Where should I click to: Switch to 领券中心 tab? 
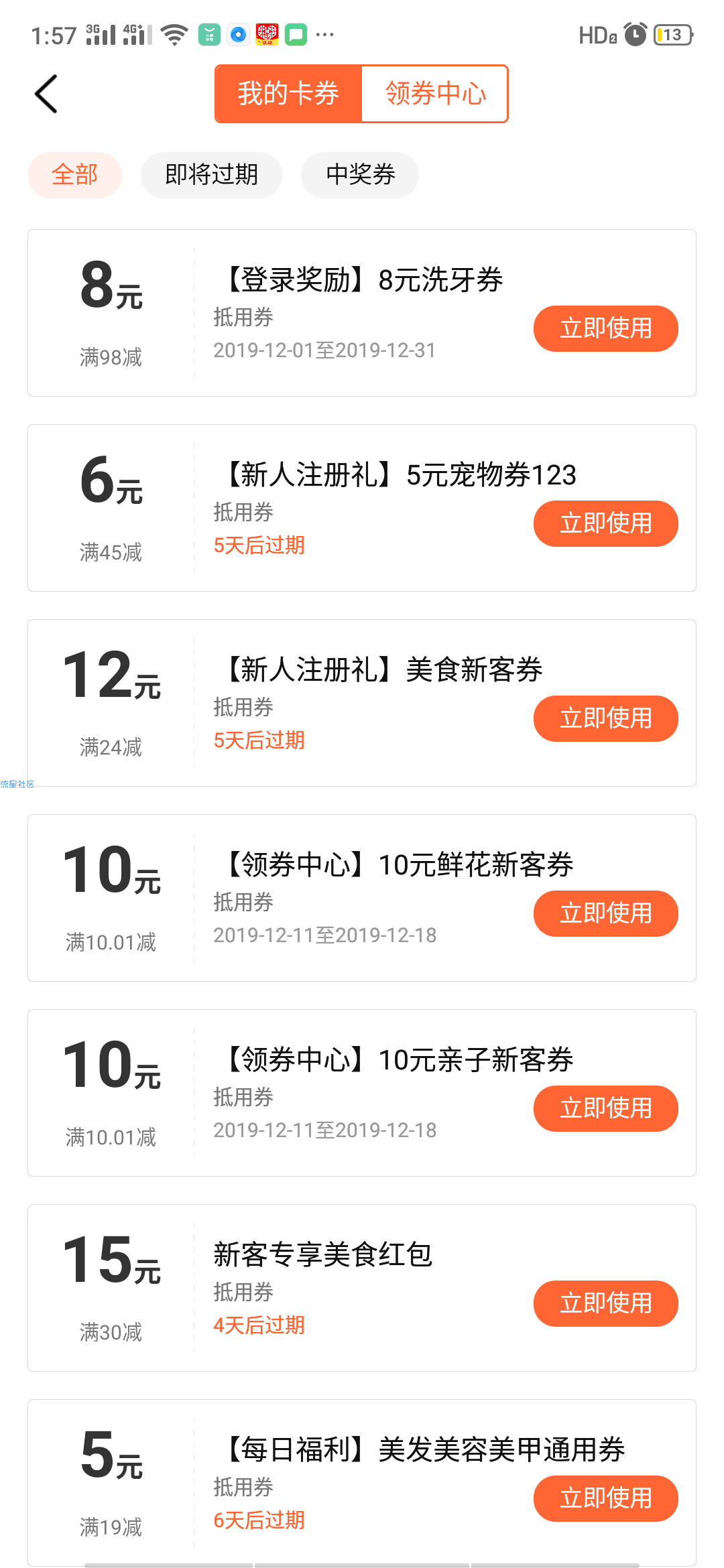pos(435,94)
